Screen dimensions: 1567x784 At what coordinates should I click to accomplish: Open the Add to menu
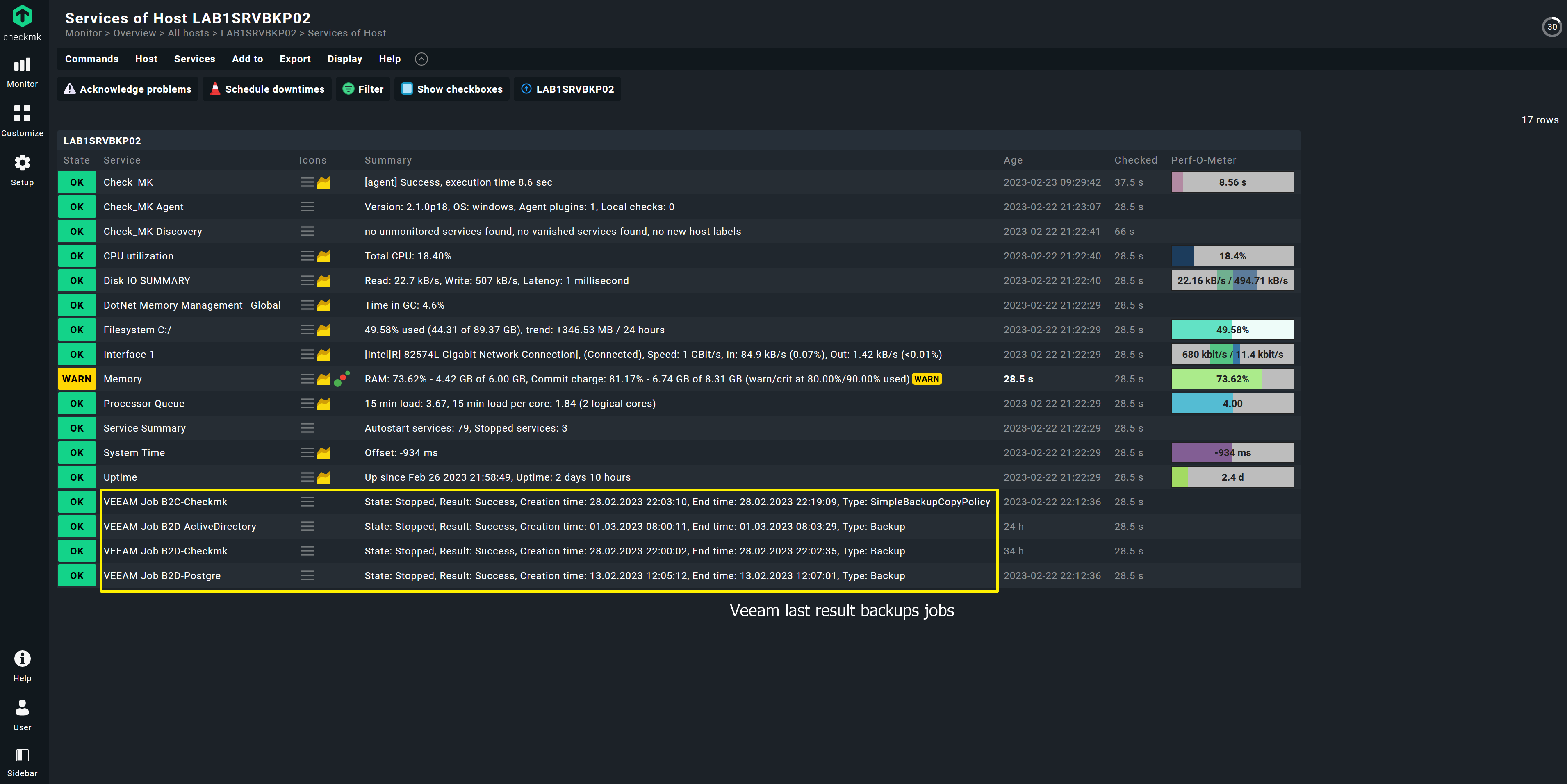point(247,59)
